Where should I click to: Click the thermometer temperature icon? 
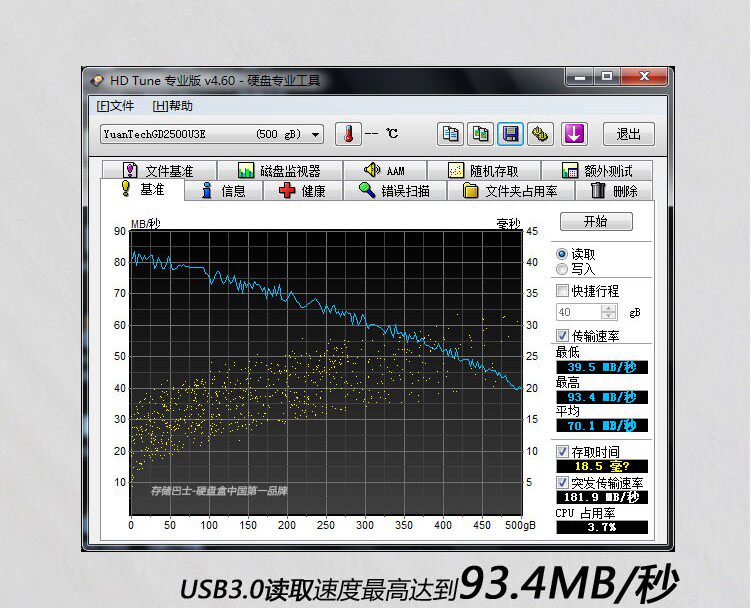coord(348,134)
